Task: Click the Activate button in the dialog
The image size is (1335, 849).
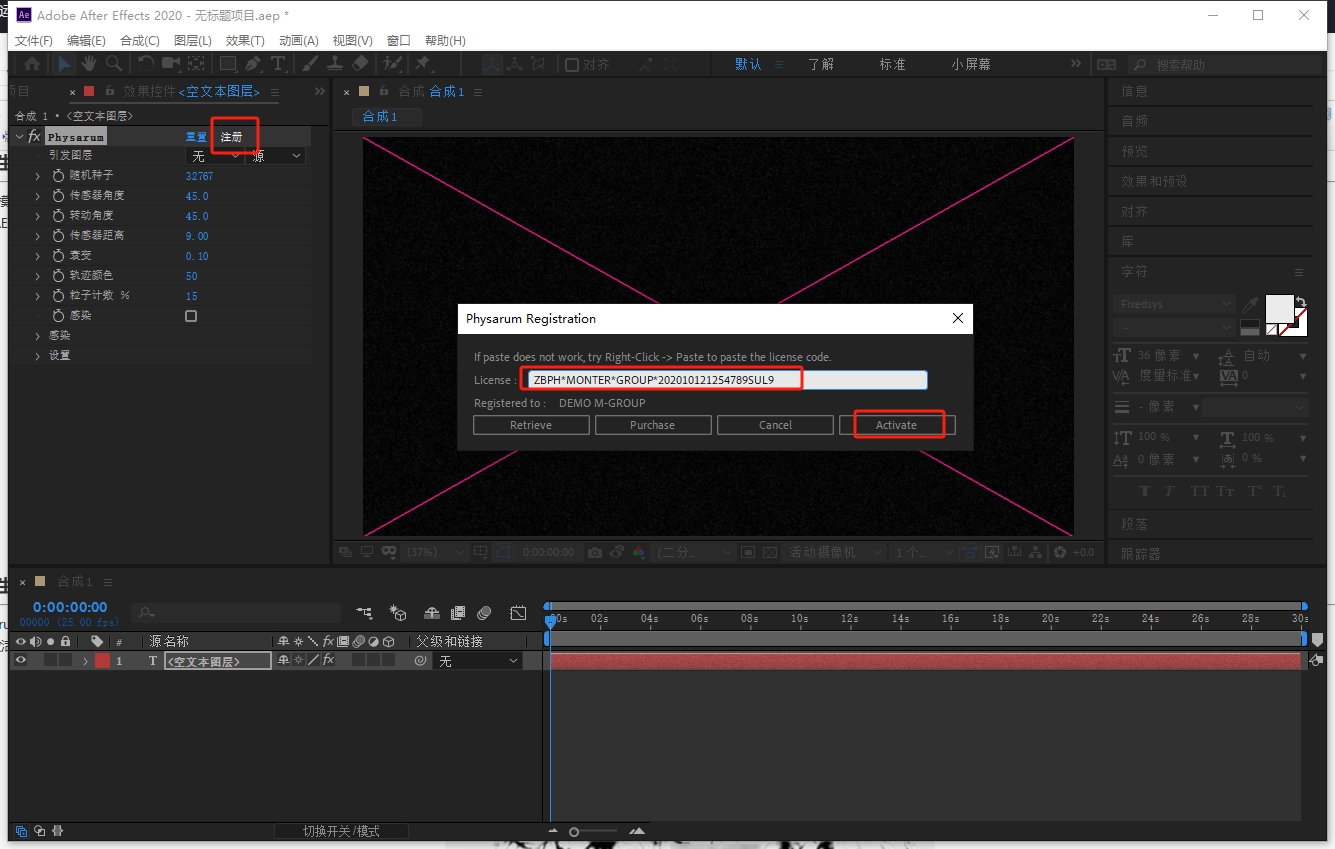Action: click(896, 425)
